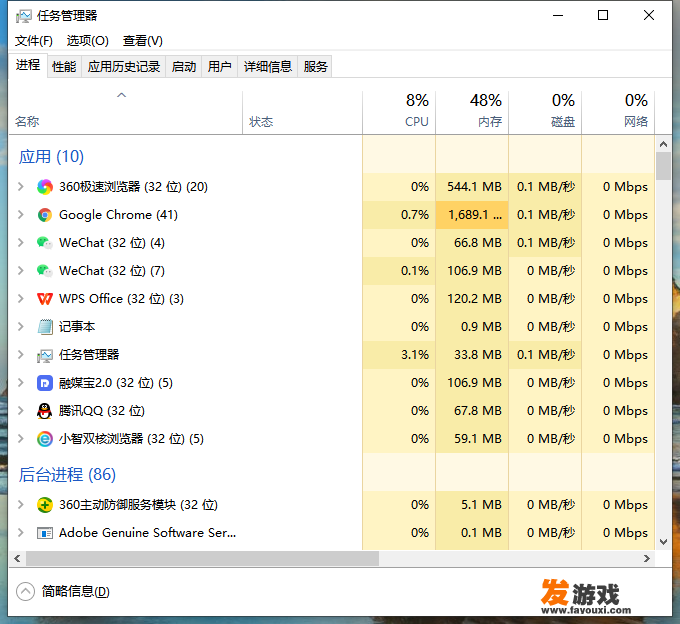Expand the 任务管理器 process row
680x624 pixels.
tap(20, 355)
